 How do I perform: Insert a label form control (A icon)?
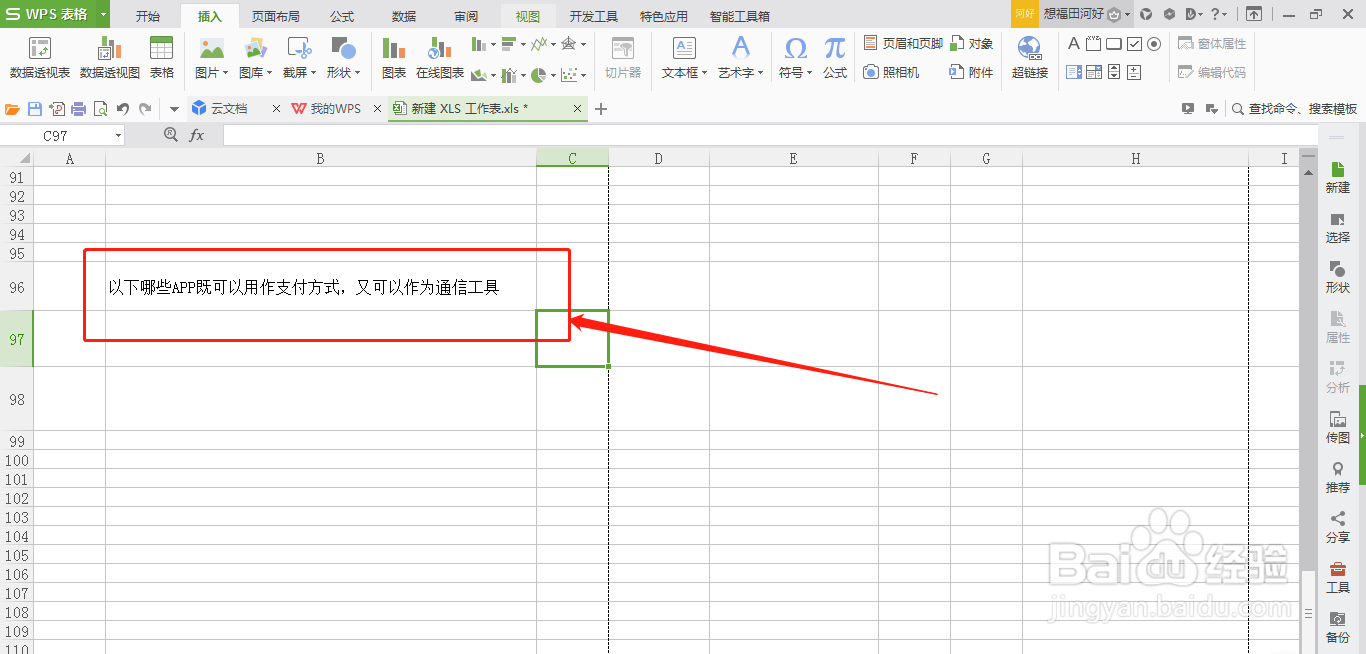point(1074,44)
